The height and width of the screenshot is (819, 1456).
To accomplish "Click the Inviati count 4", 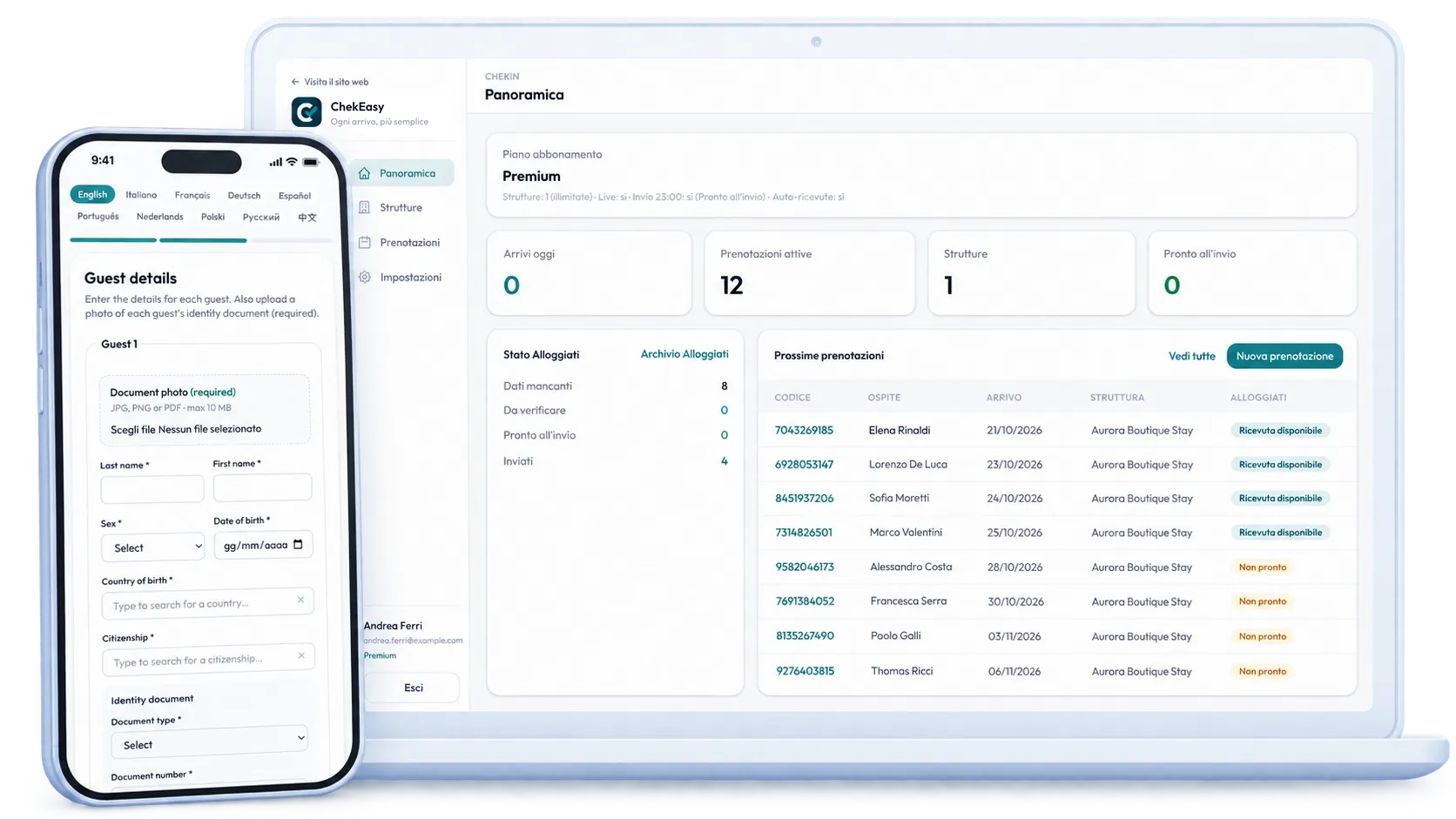I will point(724,461).
